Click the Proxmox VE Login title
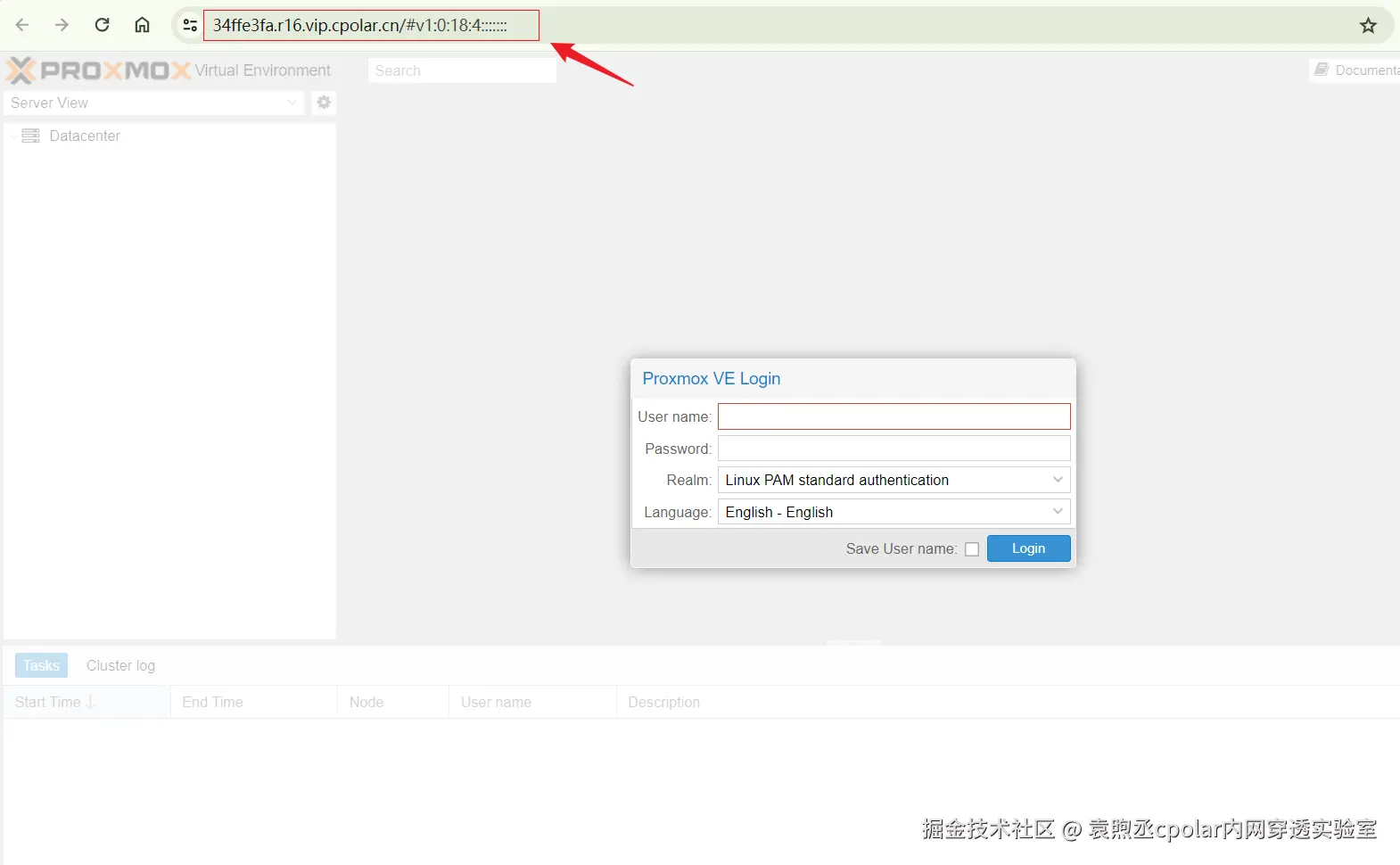This screenshot has width=1400, height=865. point(712,378)
